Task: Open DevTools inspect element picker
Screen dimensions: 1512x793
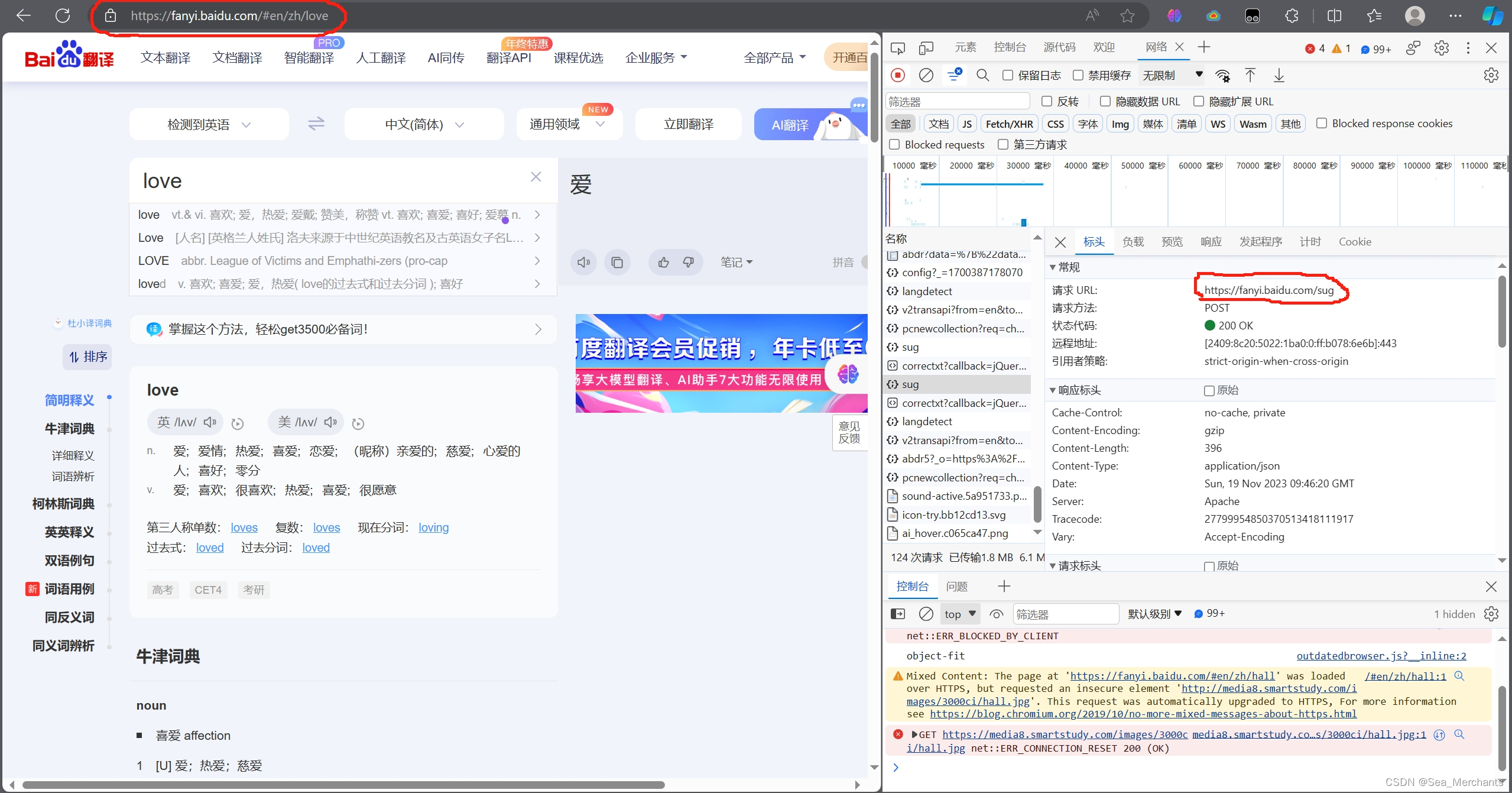Action: click(897, 48)
